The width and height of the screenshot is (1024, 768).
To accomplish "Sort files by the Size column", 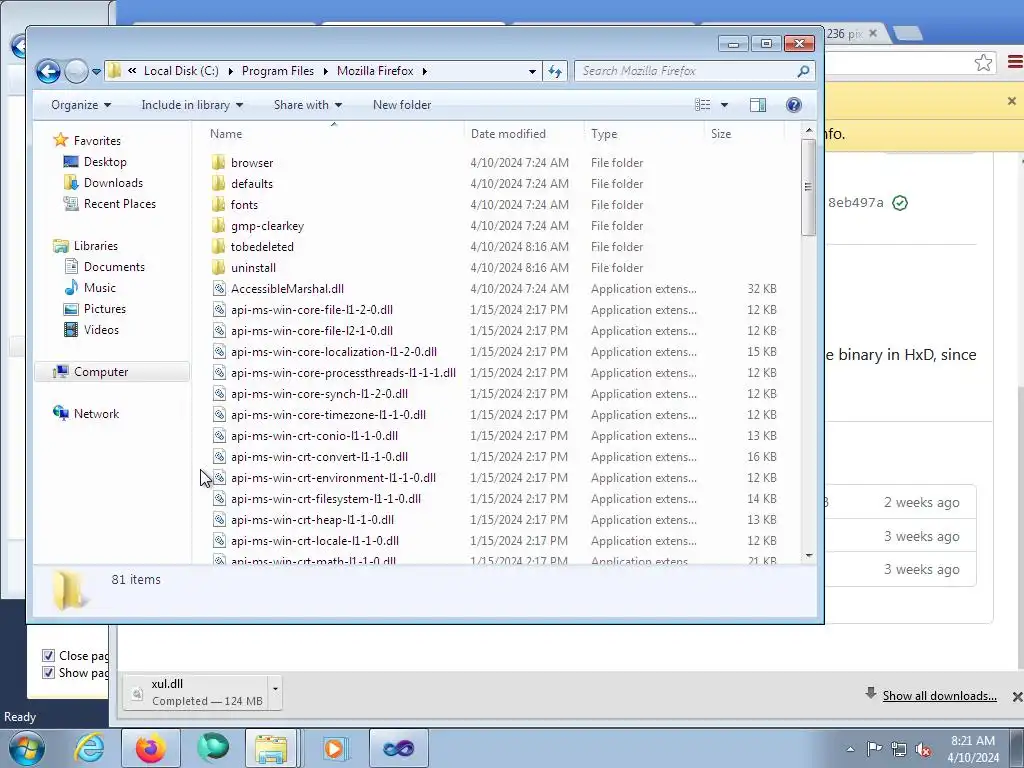I will [721, 134].
